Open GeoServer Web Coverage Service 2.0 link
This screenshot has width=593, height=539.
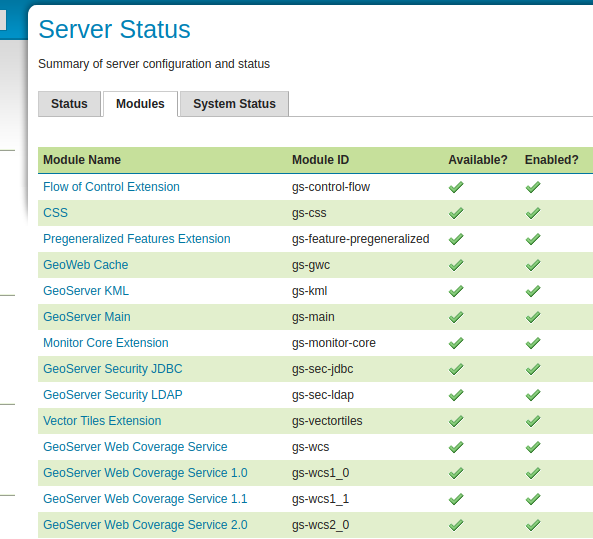click(145, 525)
